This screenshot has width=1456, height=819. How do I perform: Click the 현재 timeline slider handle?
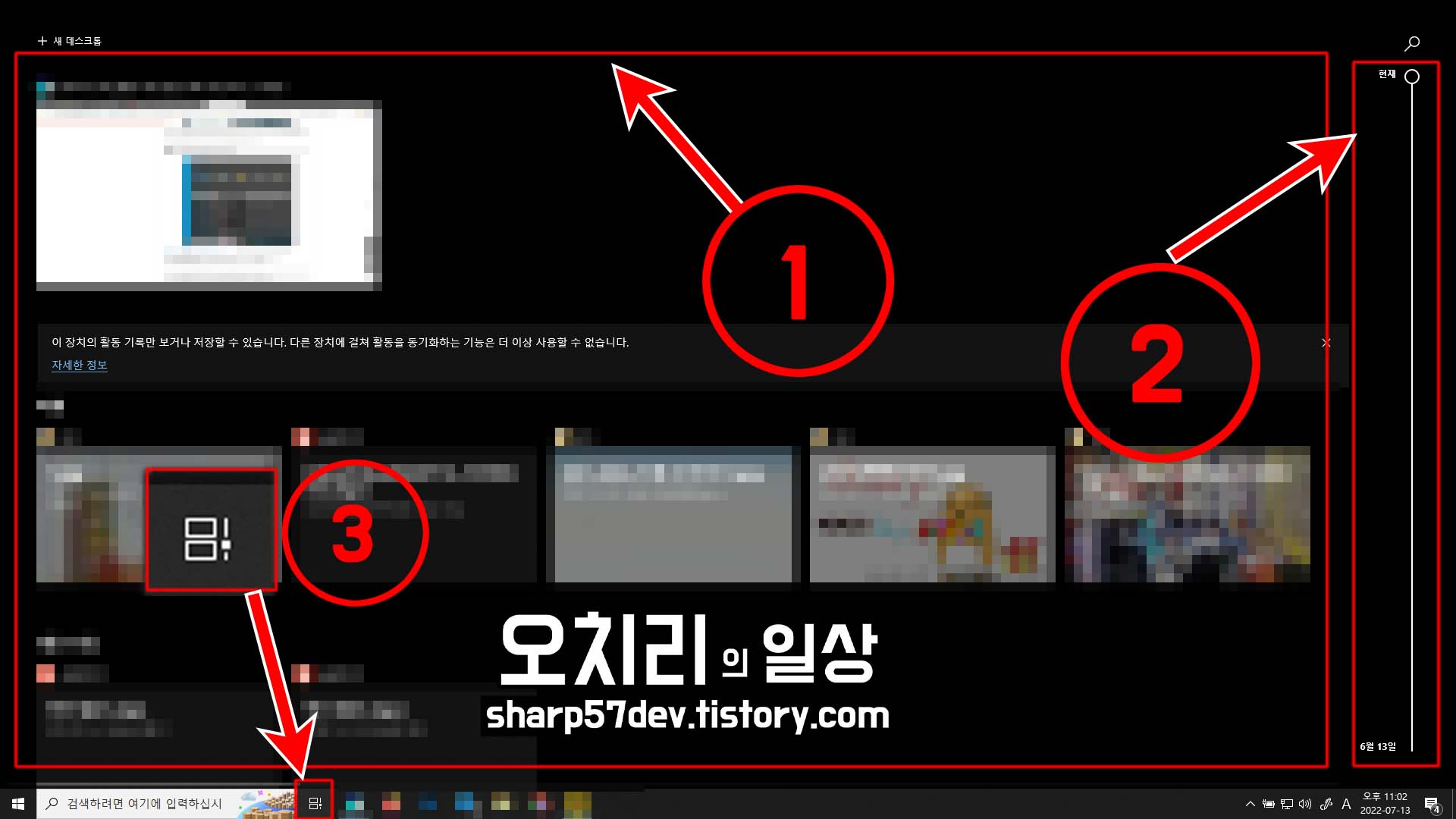(x=1411, y=77)
